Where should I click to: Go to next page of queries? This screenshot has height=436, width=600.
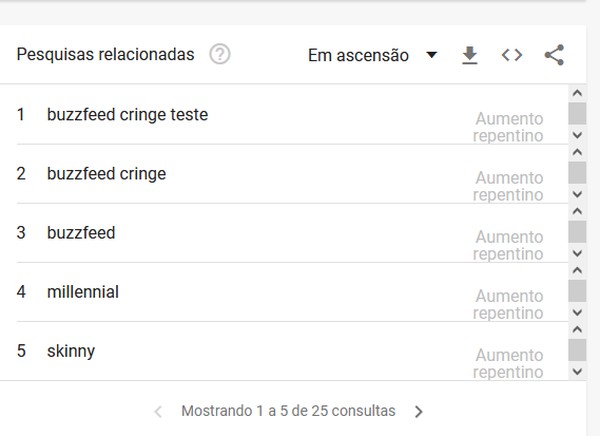point(419,411)
